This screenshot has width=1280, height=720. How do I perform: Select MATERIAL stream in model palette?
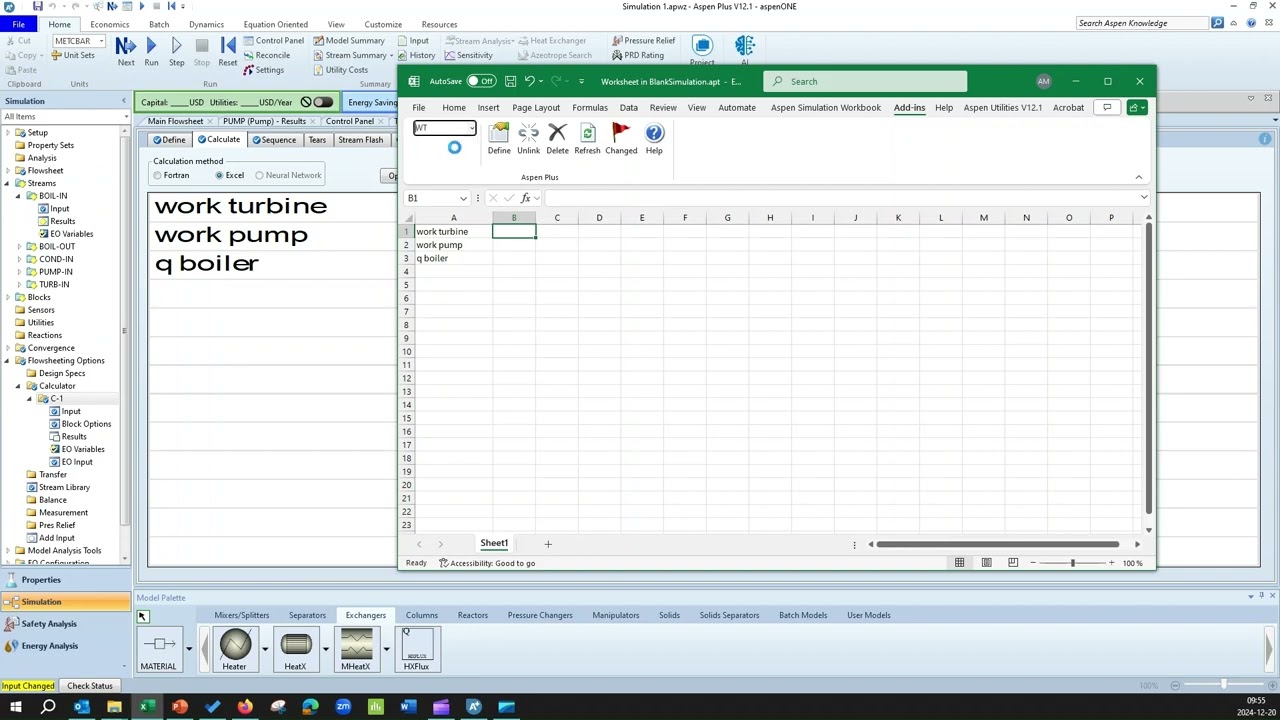(158, 649)
